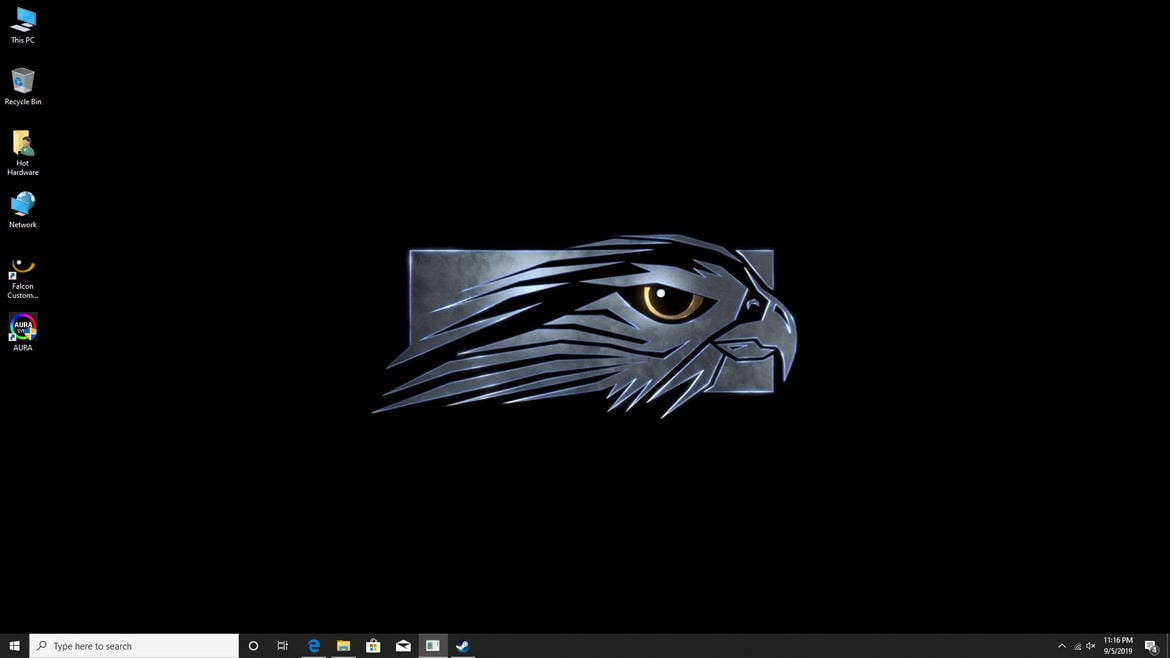
Task: Open the Windows Start menu
Action: point(14,646)
